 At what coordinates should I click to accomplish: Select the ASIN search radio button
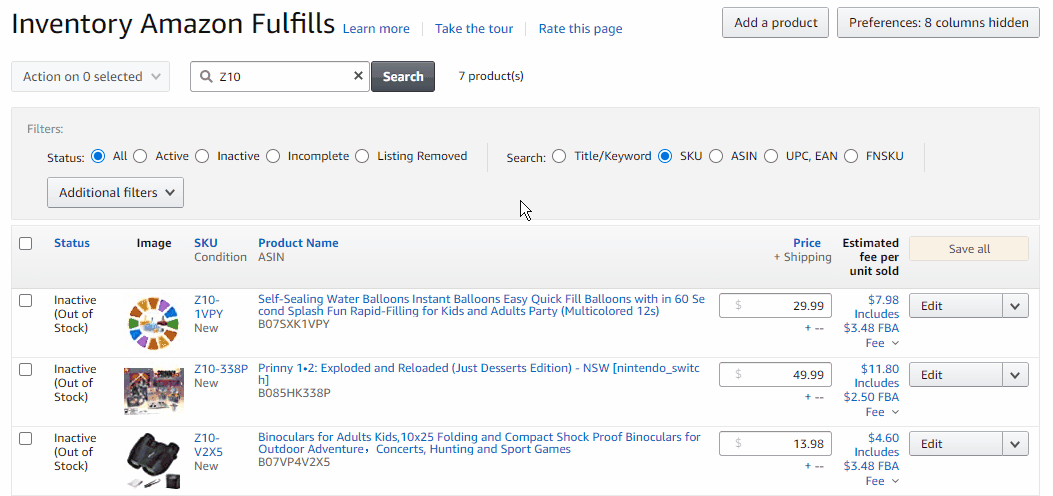point(716,156)
